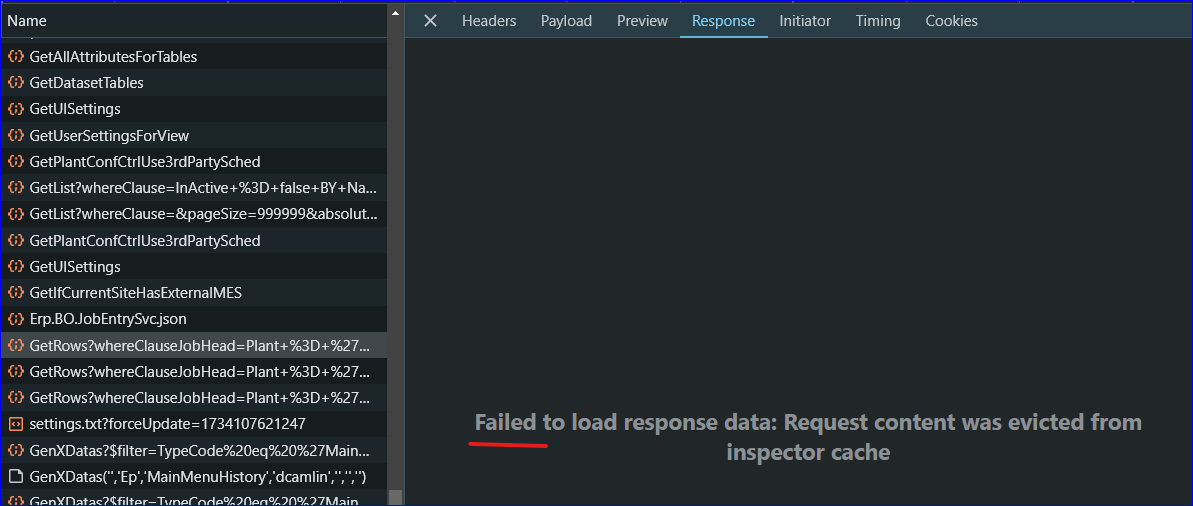Switch to the Payload tab
Image resolution: width=1193 pixels, height=506 pixels.
click(x=566, y=21)
